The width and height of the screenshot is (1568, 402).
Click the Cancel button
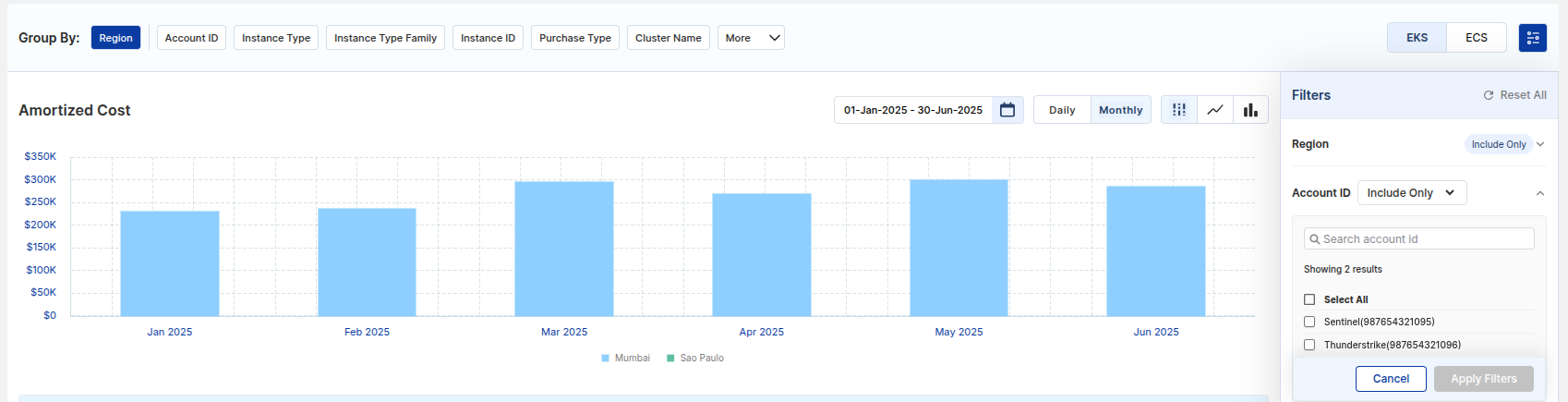1391,379
